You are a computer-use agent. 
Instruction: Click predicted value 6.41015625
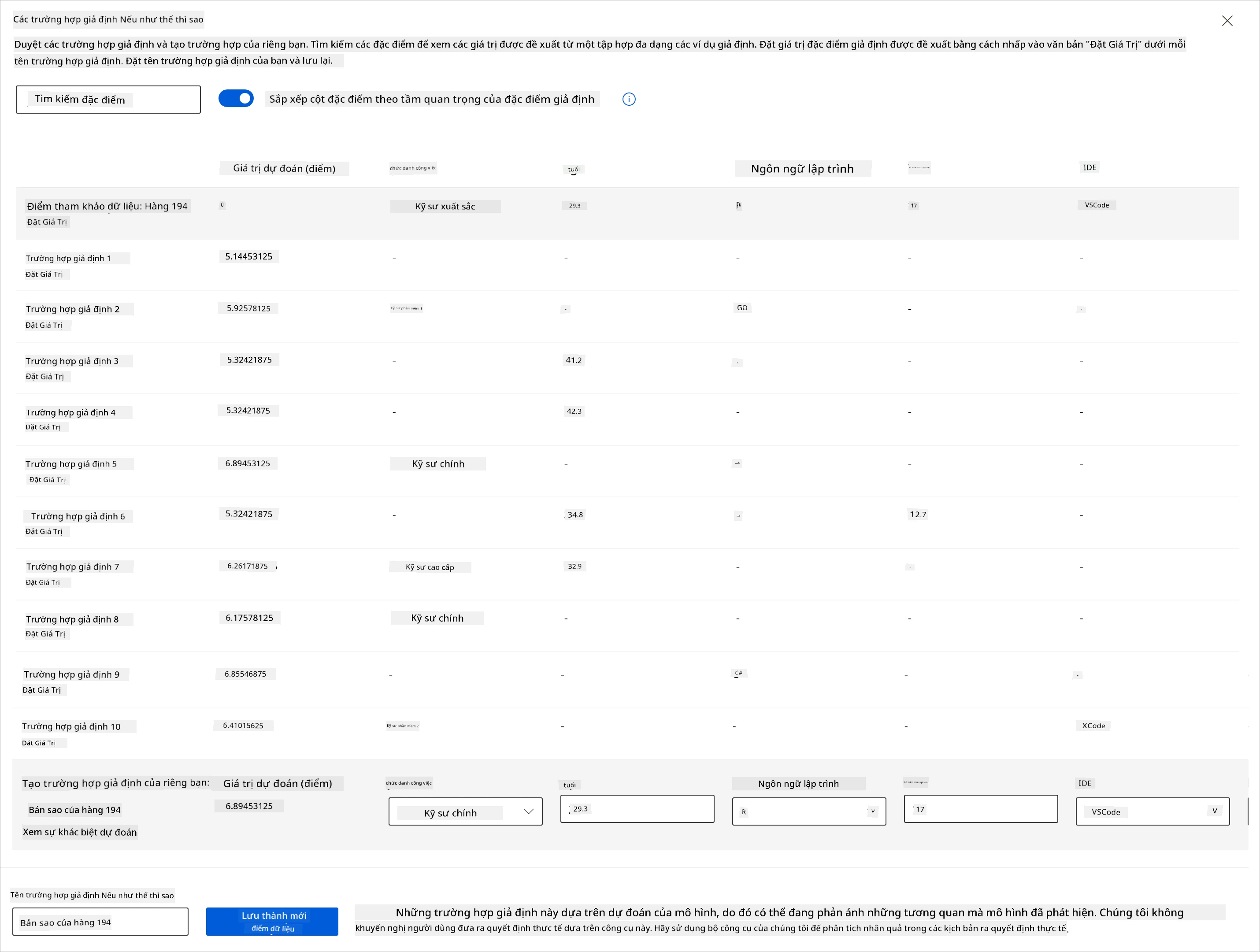tap(243, 726)
